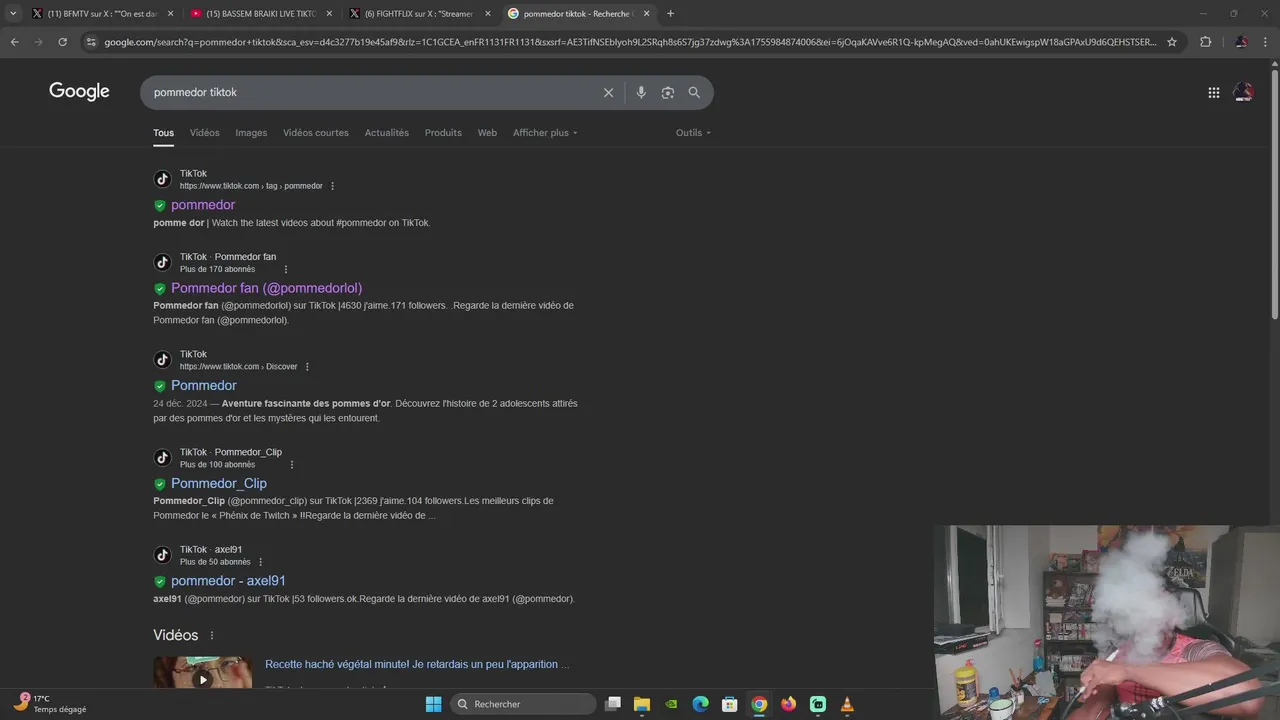
Task: Submit query with the magnifier search icon
Action: coord(694,92)
